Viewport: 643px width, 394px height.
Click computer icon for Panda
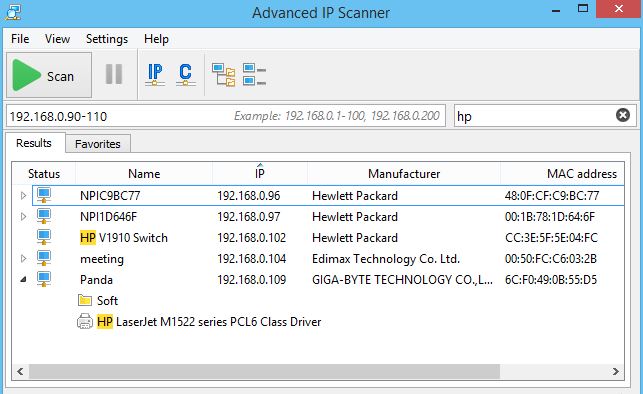click(x=44, y=279)
